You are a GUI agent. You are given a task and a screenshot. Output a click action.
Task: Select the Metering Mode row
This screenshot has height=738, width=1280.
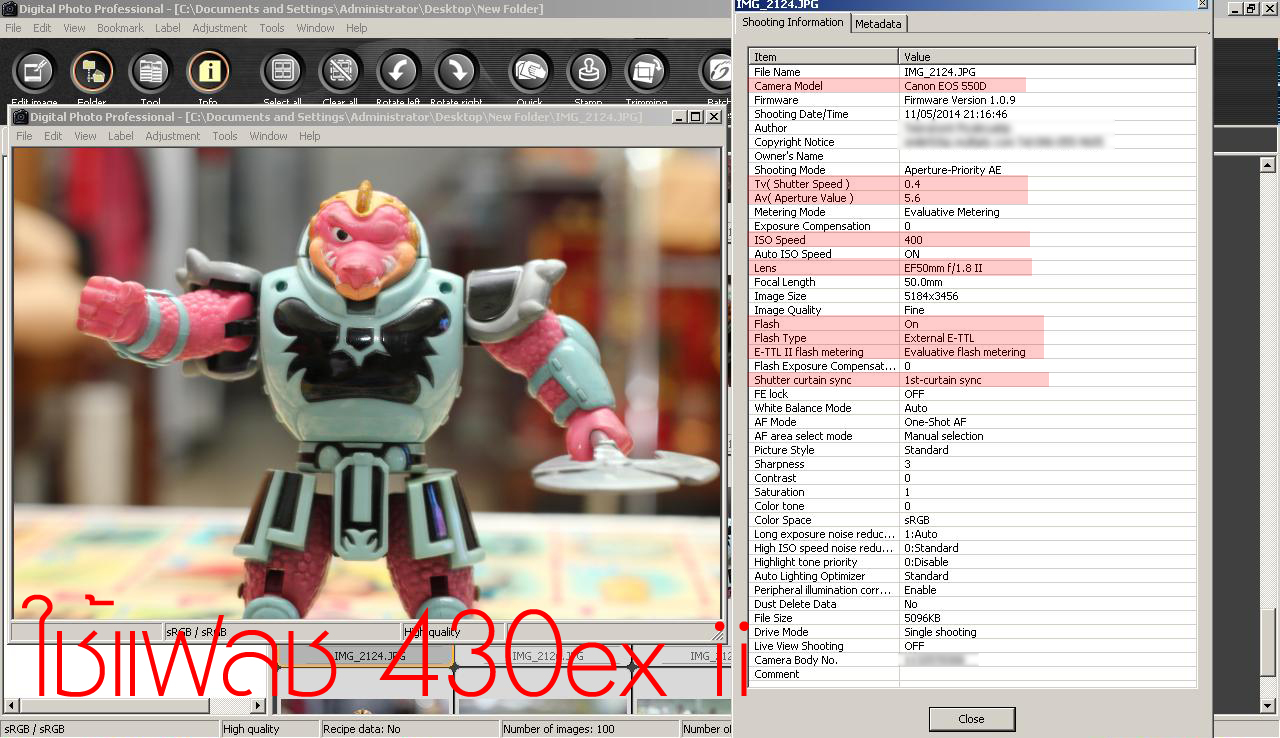tap(972, 212)
